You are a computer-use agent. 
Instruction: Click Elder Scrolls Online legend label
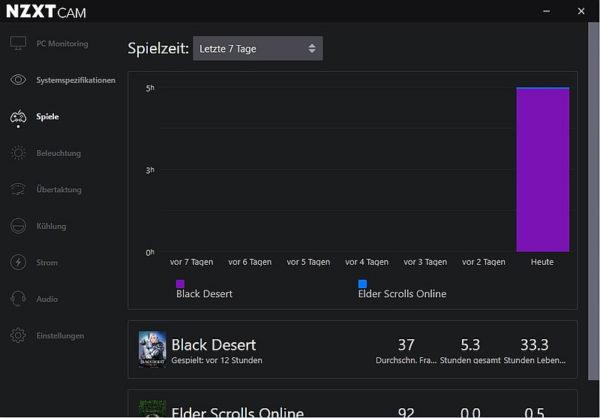tap(402, 294)
